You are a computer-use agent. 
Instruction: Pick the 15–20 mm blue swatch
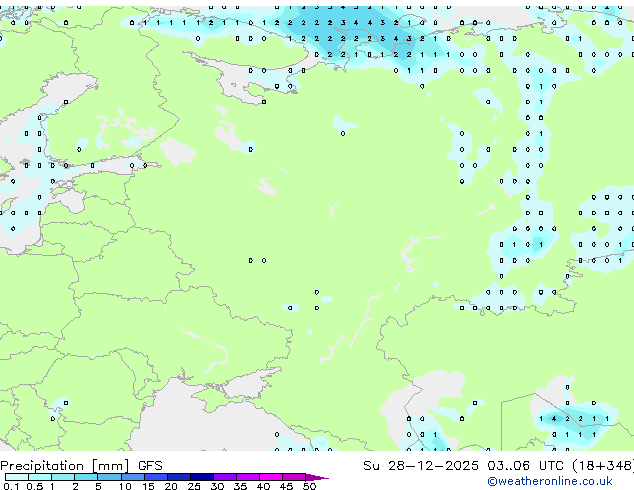pyautogui.click(x=155, y=477)
